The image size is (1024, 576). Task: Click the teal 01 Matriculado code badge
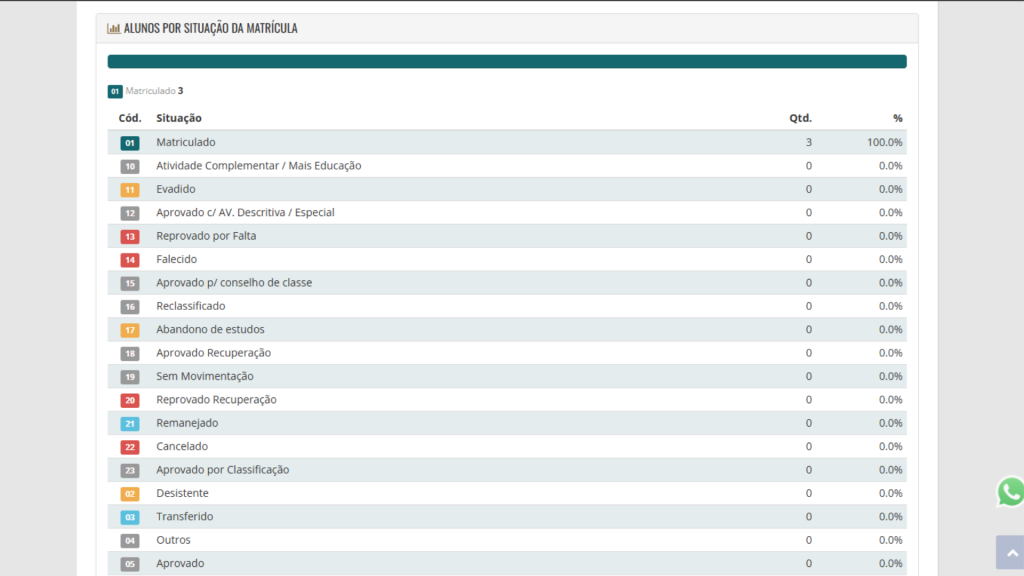(x=130, y=143)
